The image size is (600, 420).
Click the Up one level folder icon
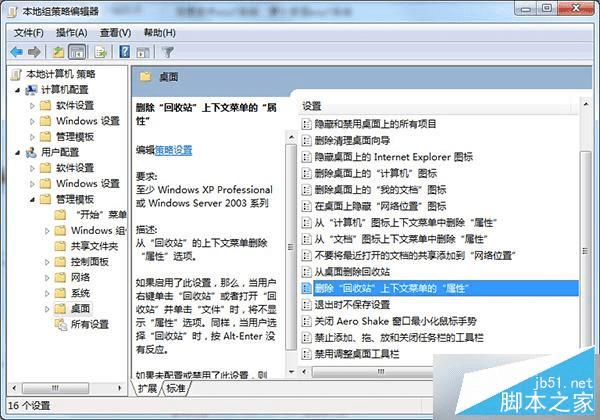pyautogui.click(x=58, y=52)
